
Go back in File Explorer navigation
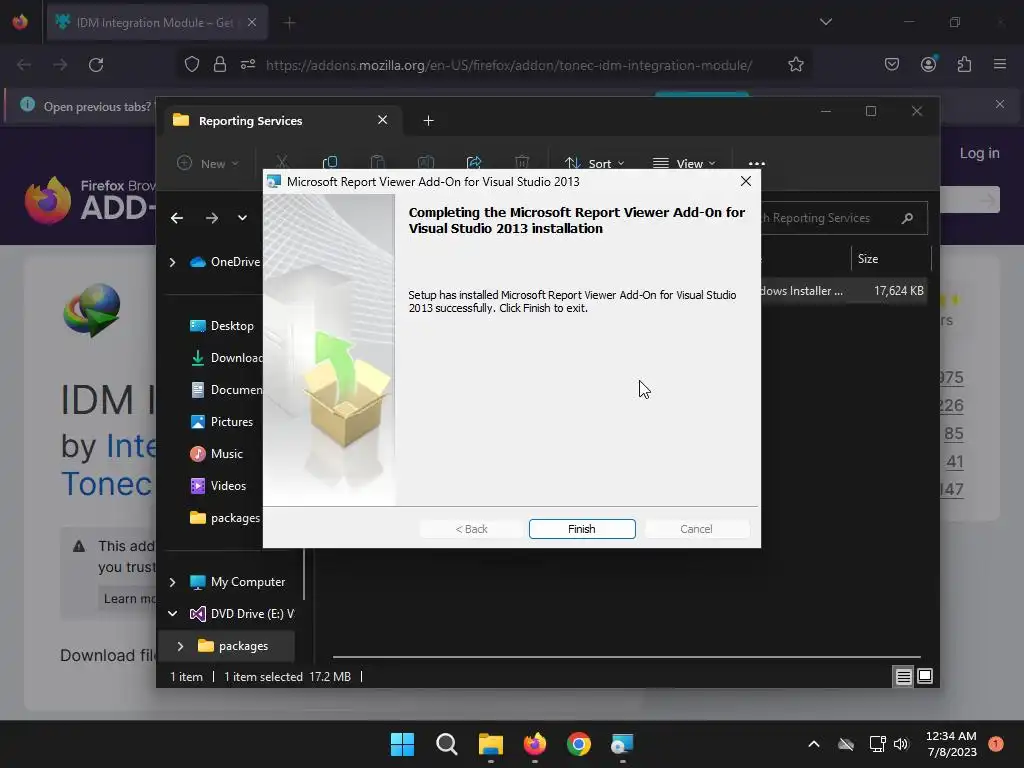pos(177,218)
